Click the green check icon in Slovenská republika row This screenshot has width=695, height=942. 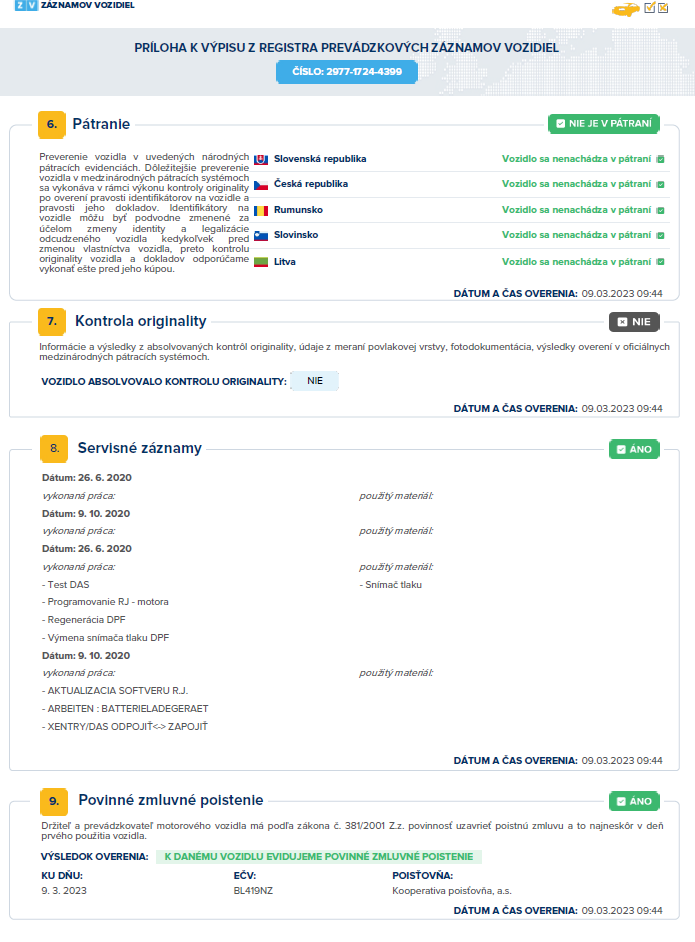(661, 159)
